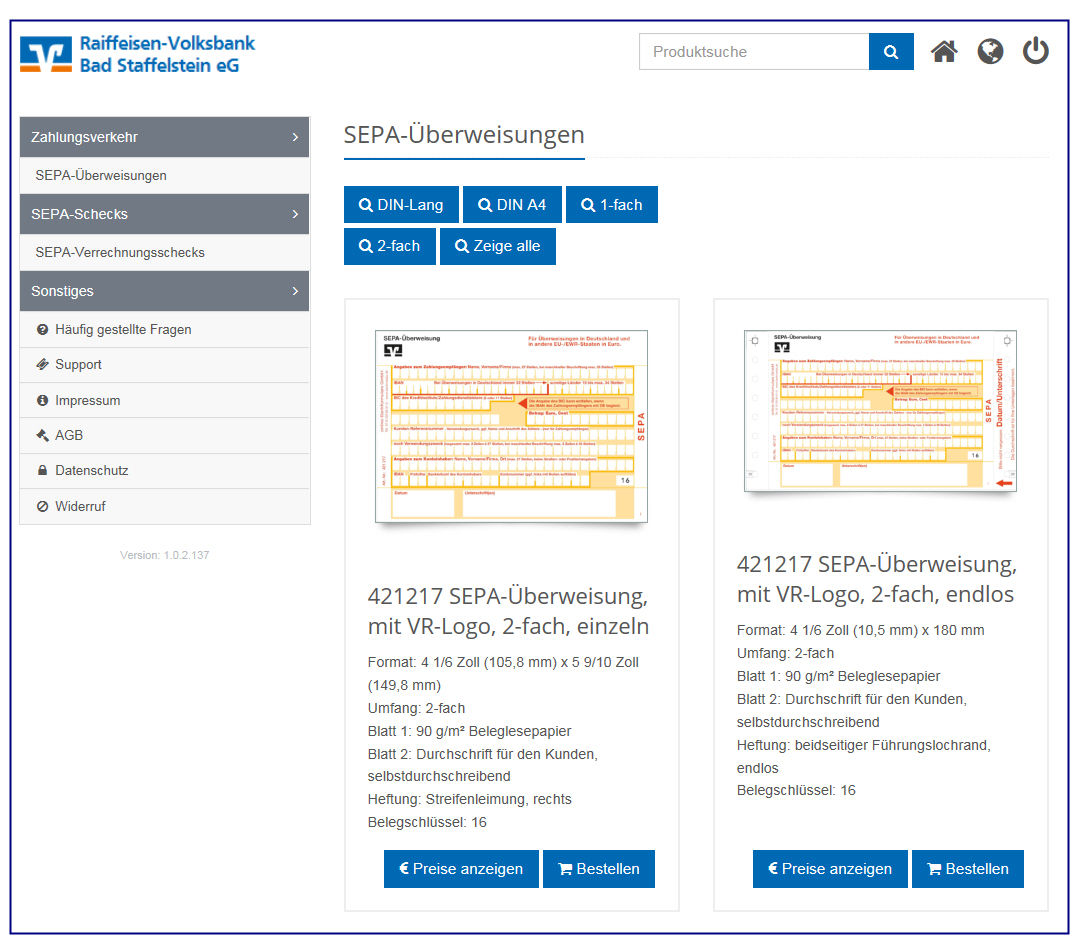The height and width of the screenshot is (949, 1074).
Task: Filter products by DIN-Lang
Action: click(x=401, y=205)
